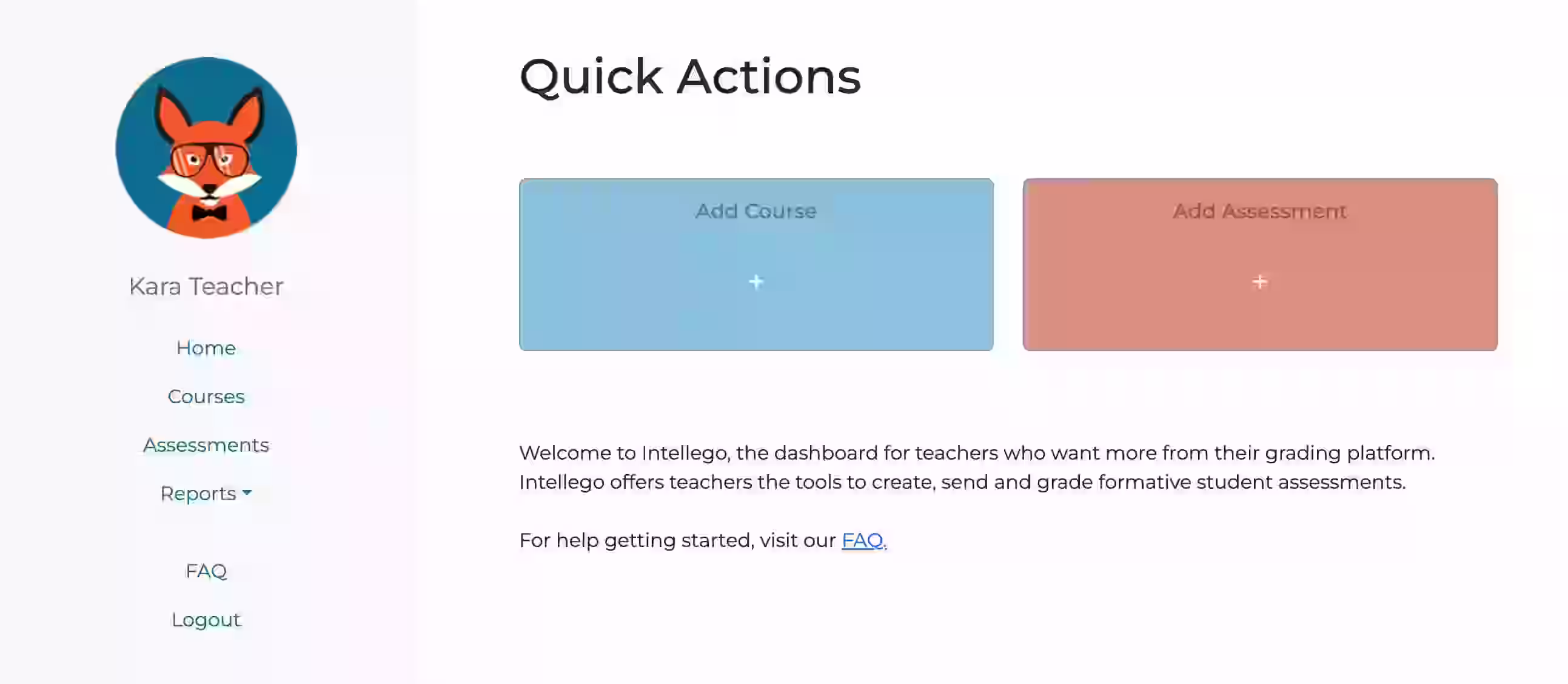Log out using the Logout link
Image resolution: width=1568 pixels, height=684 pixels.
point(206,620)
